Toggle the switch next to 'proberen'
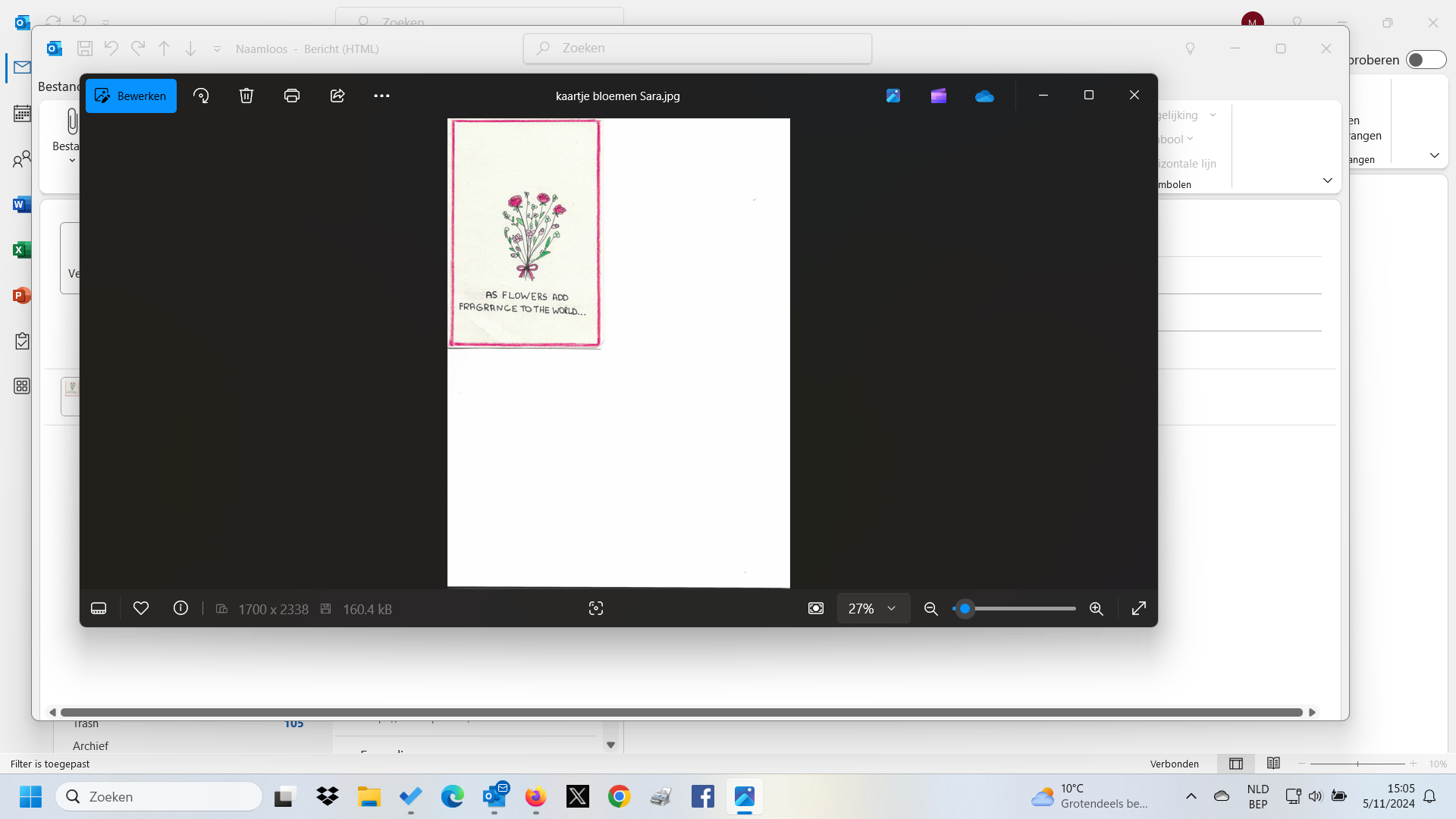 pos(1426,60)
